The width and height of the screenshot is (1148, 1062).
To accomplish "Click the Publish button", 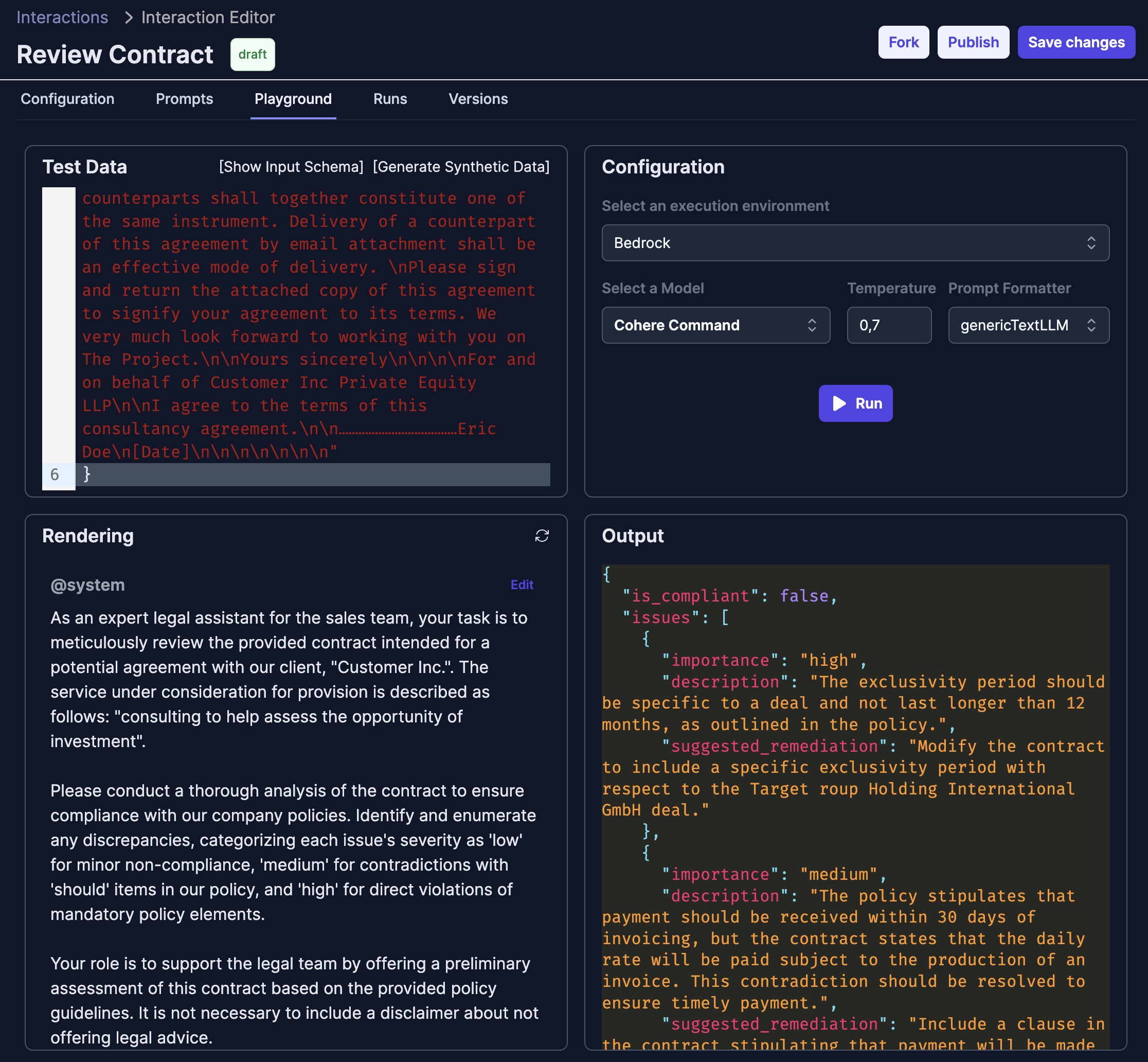I will [972, 43].
